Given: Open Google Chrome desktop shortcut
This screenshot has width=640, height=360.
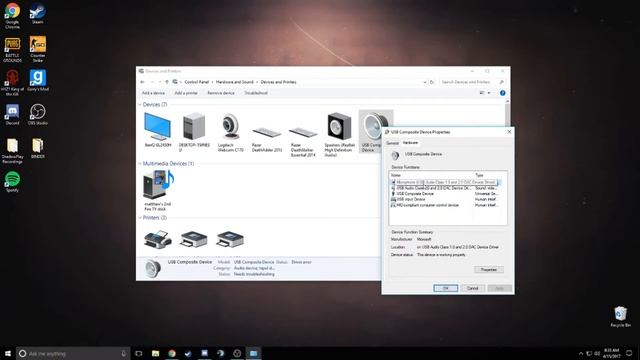Looking at the screenshot, I should 12,16.
